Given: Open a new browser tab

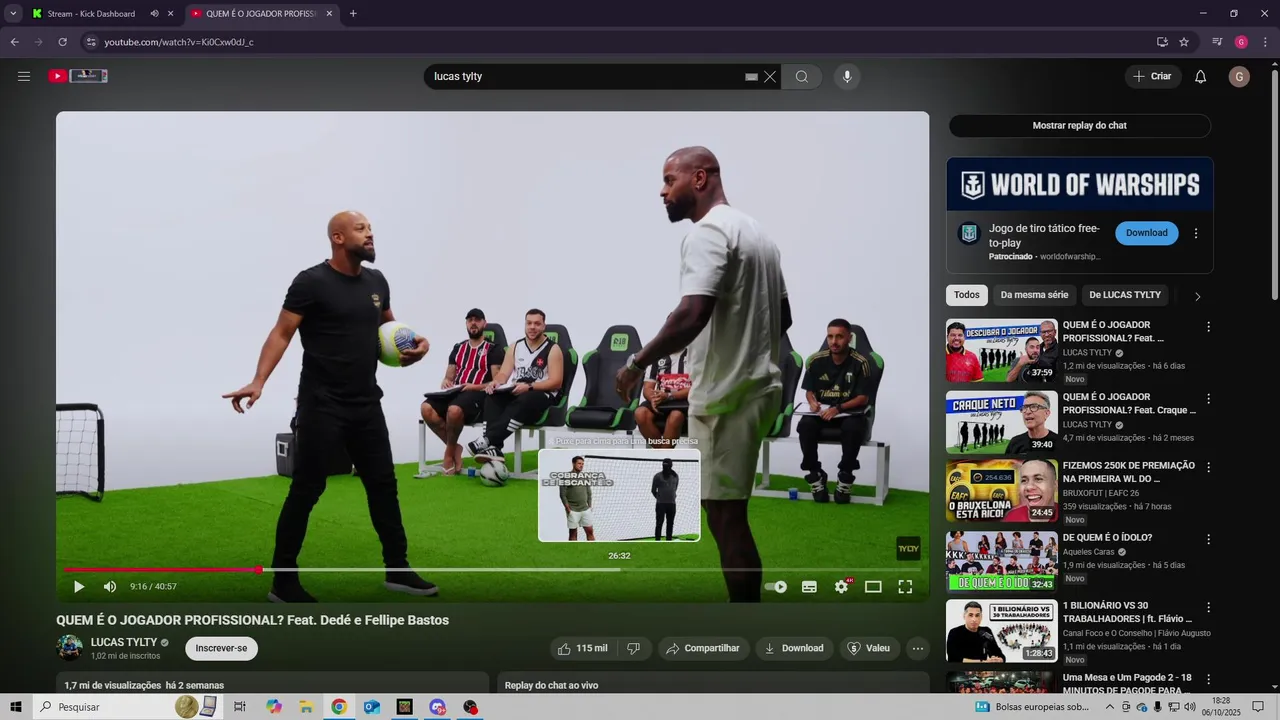Looking at the screenshot, I should pos(353,14).
